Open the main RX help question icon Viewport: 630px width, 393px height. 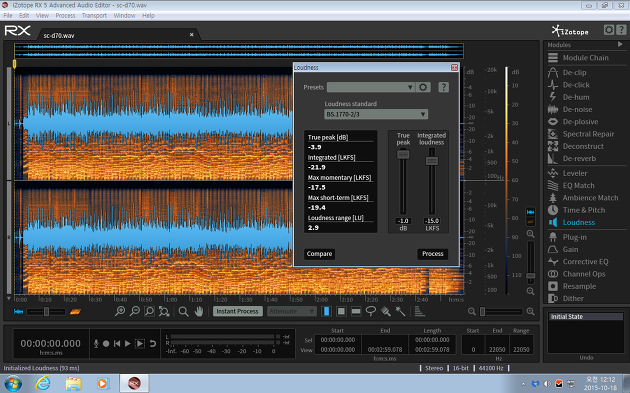click(x=621, y=30)
